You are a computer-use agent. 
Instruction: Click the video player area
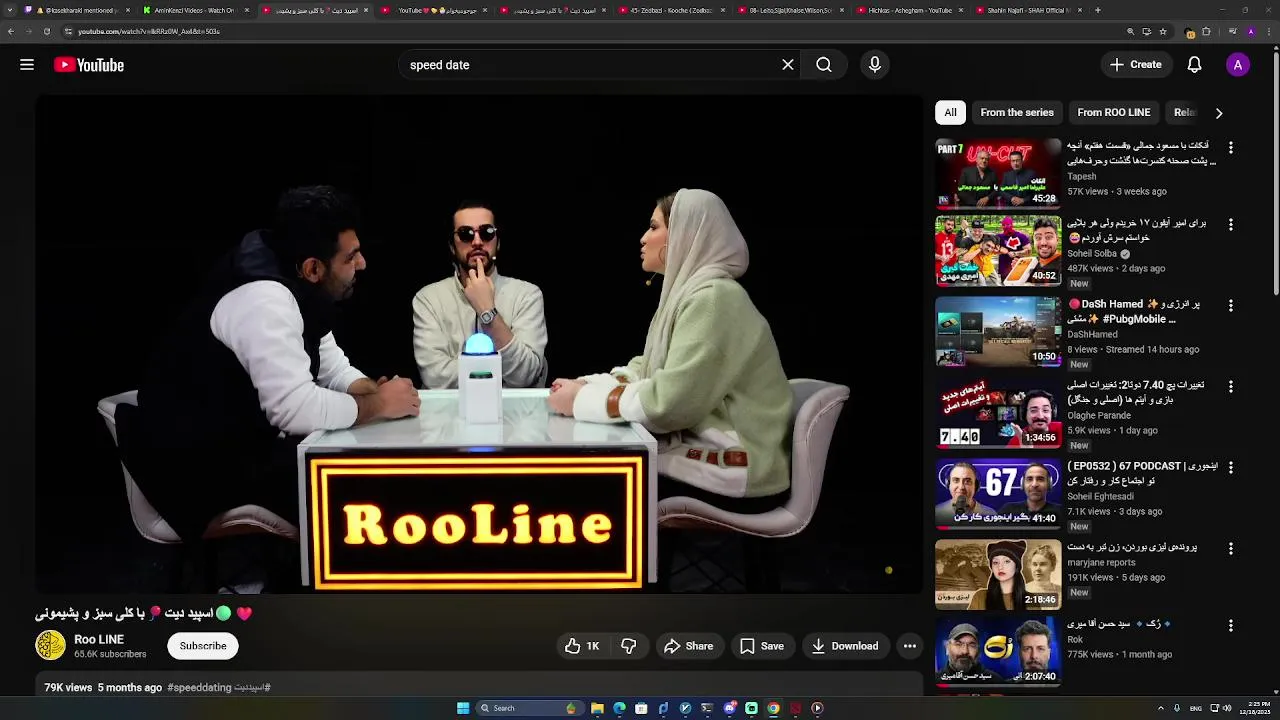(480, 345)
